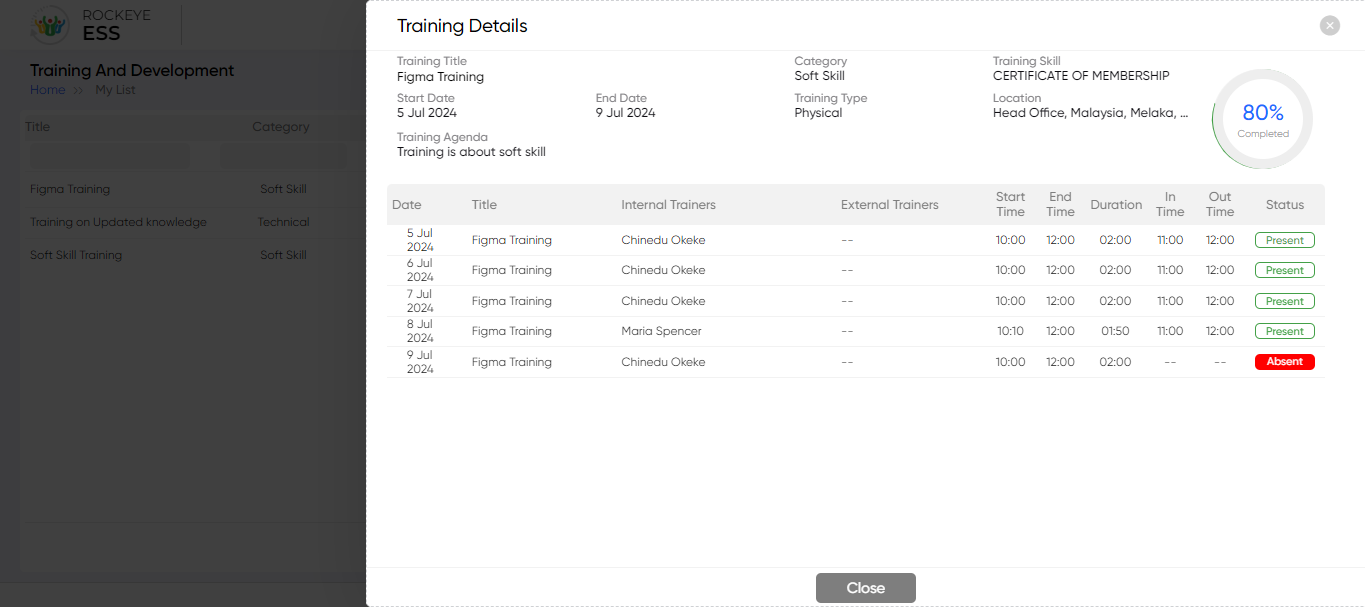This screenshot has width=1365, height=607.
Task: Click the End Date value 9 Jul 2024
Action: click(626, 113)
